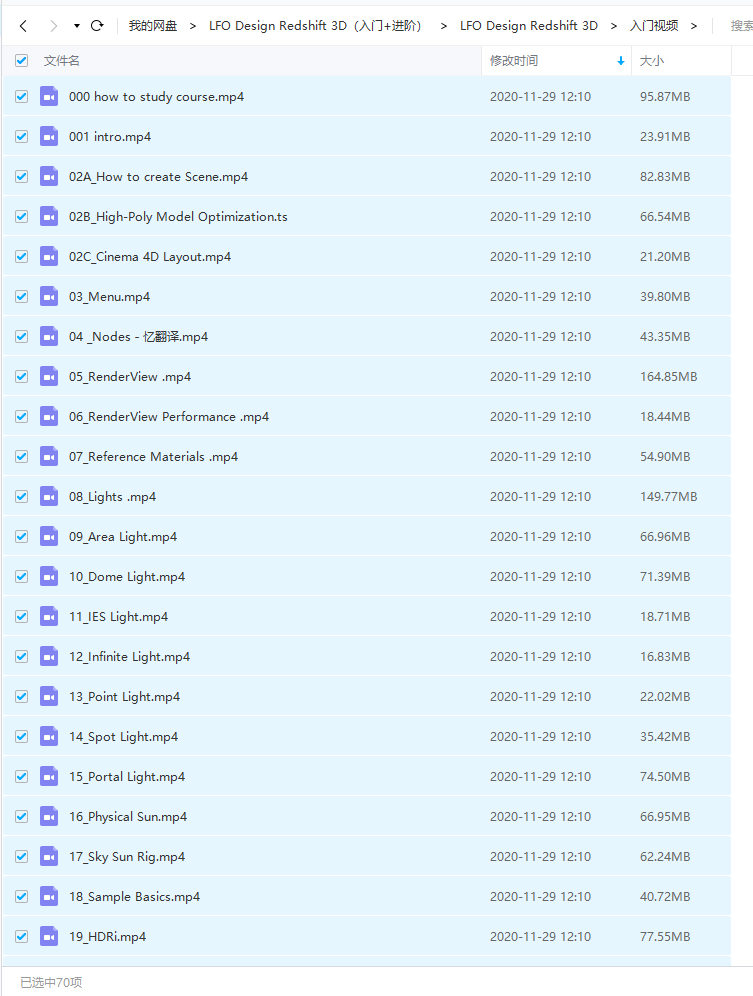Click the file icon for 08_Lights .mp4
753x996 pixels.
coord(49,496)
